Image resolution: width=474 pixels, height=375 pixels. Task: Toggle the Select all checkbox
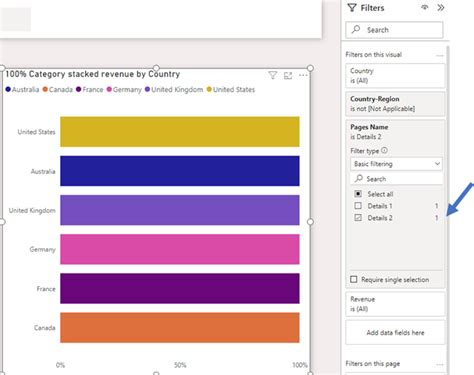pos(358,194)
